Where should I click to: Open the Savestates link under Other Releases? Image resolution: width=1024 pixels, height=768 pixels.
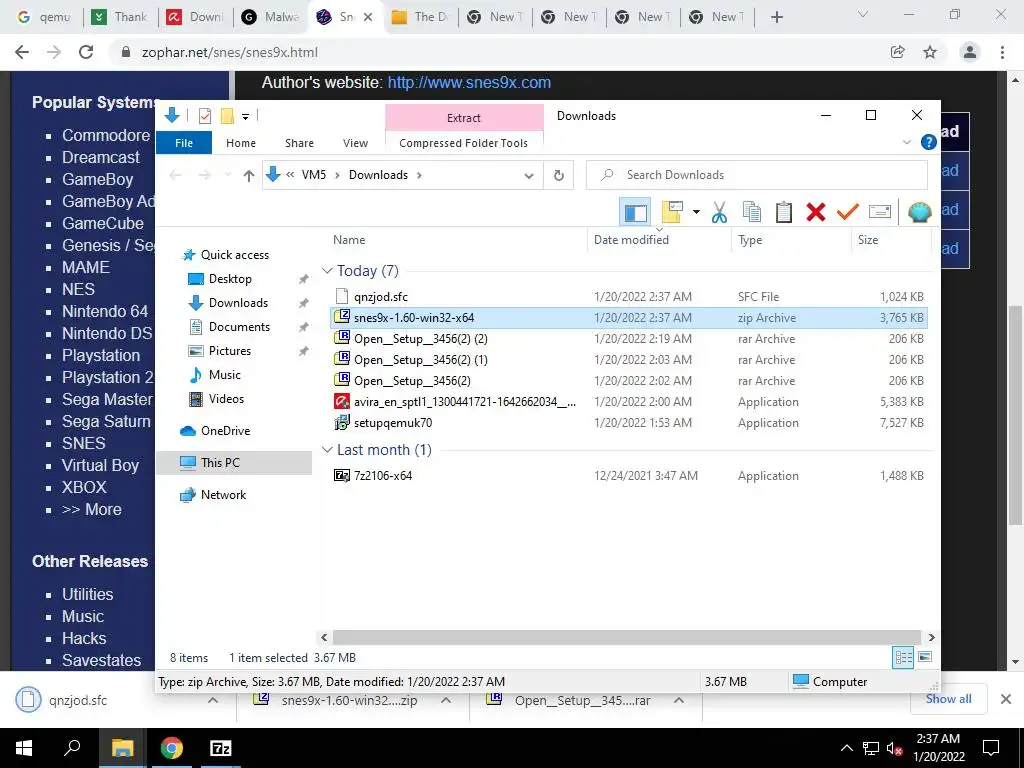(x=101, y=660)
